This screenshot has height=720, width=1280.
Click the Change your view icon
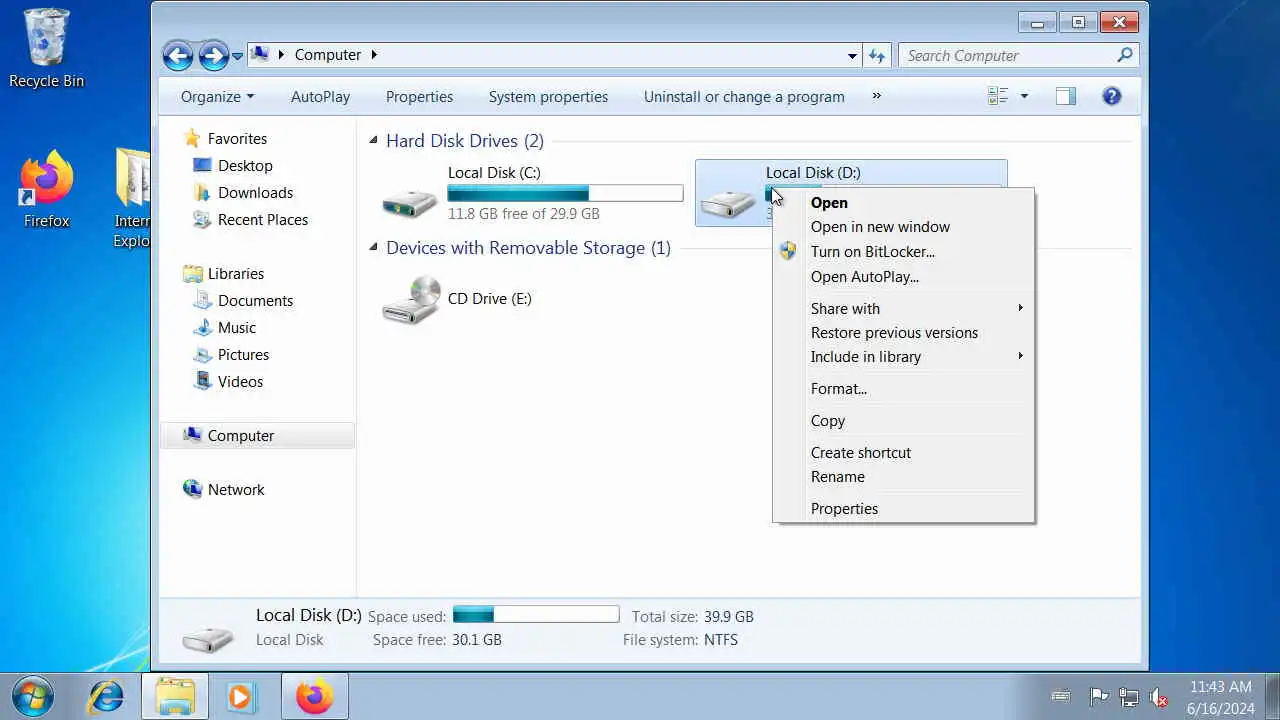(x=998, y=96)
